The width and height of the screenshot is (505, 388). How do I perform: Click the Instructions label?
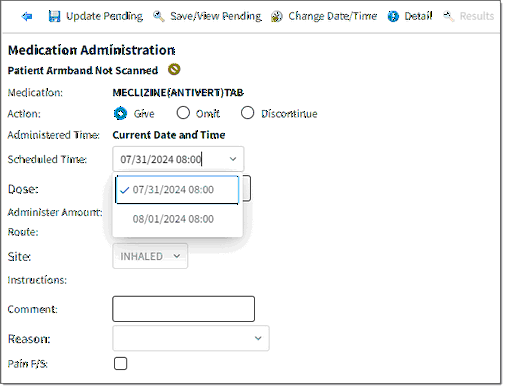pyautogui.click(x=37, y=280)
